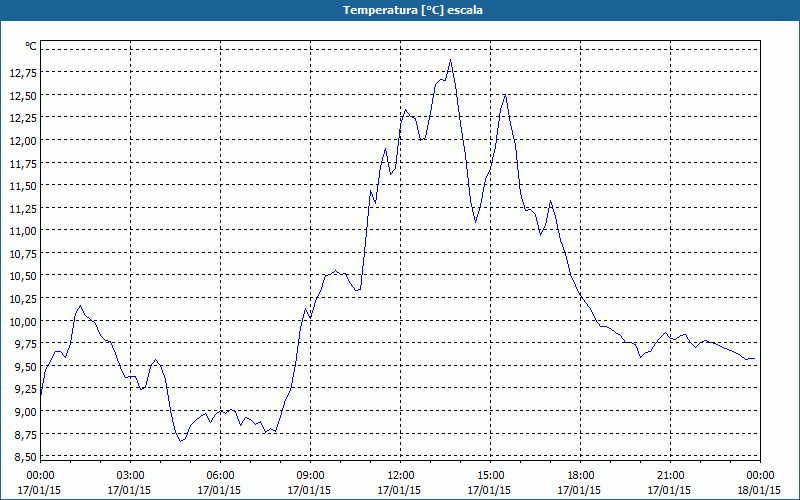The width and height of the screenshot is (800, 500).
Task: Click the 11,50 y-axis label
Action: [x=23, y=186]
